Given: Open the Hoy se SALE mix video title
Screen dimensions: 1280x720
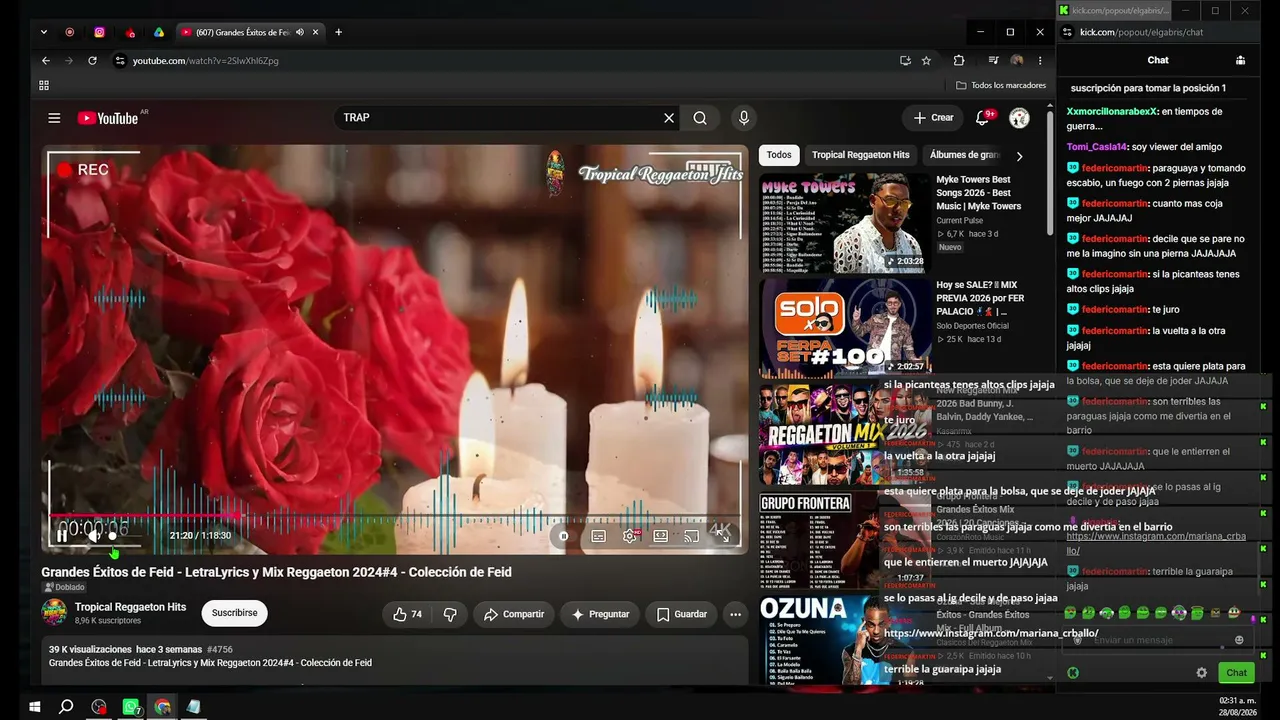Looking at the screenshot, I should click(x=980, y=298).
